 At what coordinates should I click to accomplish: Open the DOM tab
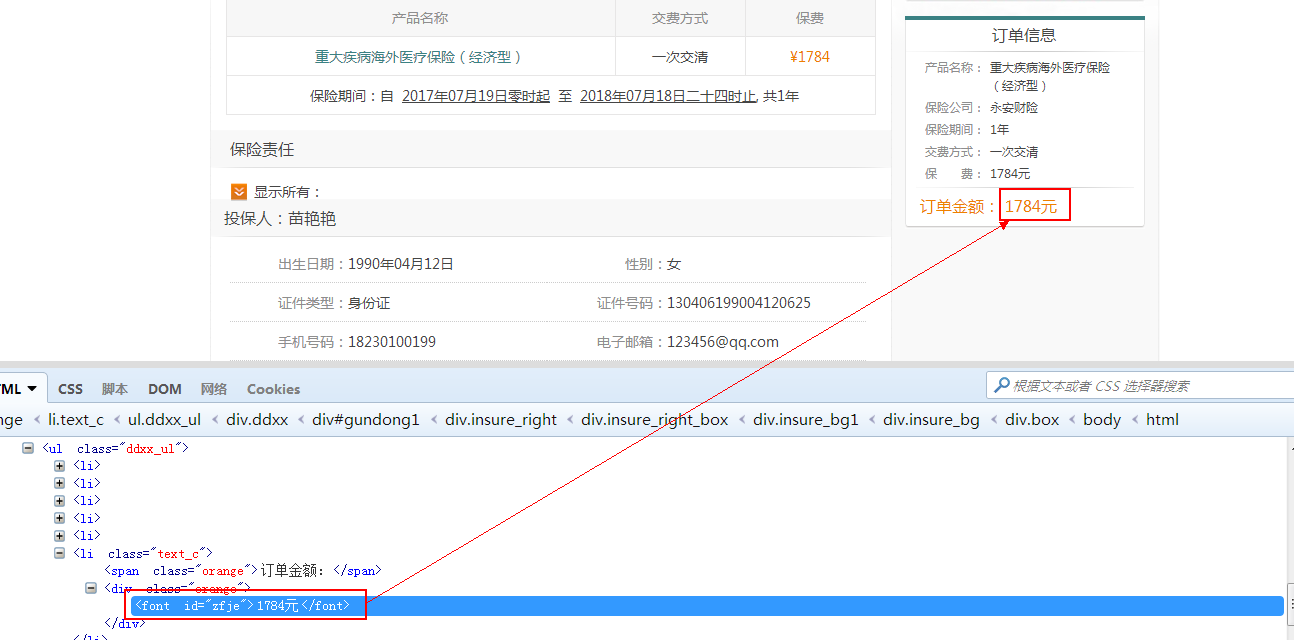coord(165,389)
